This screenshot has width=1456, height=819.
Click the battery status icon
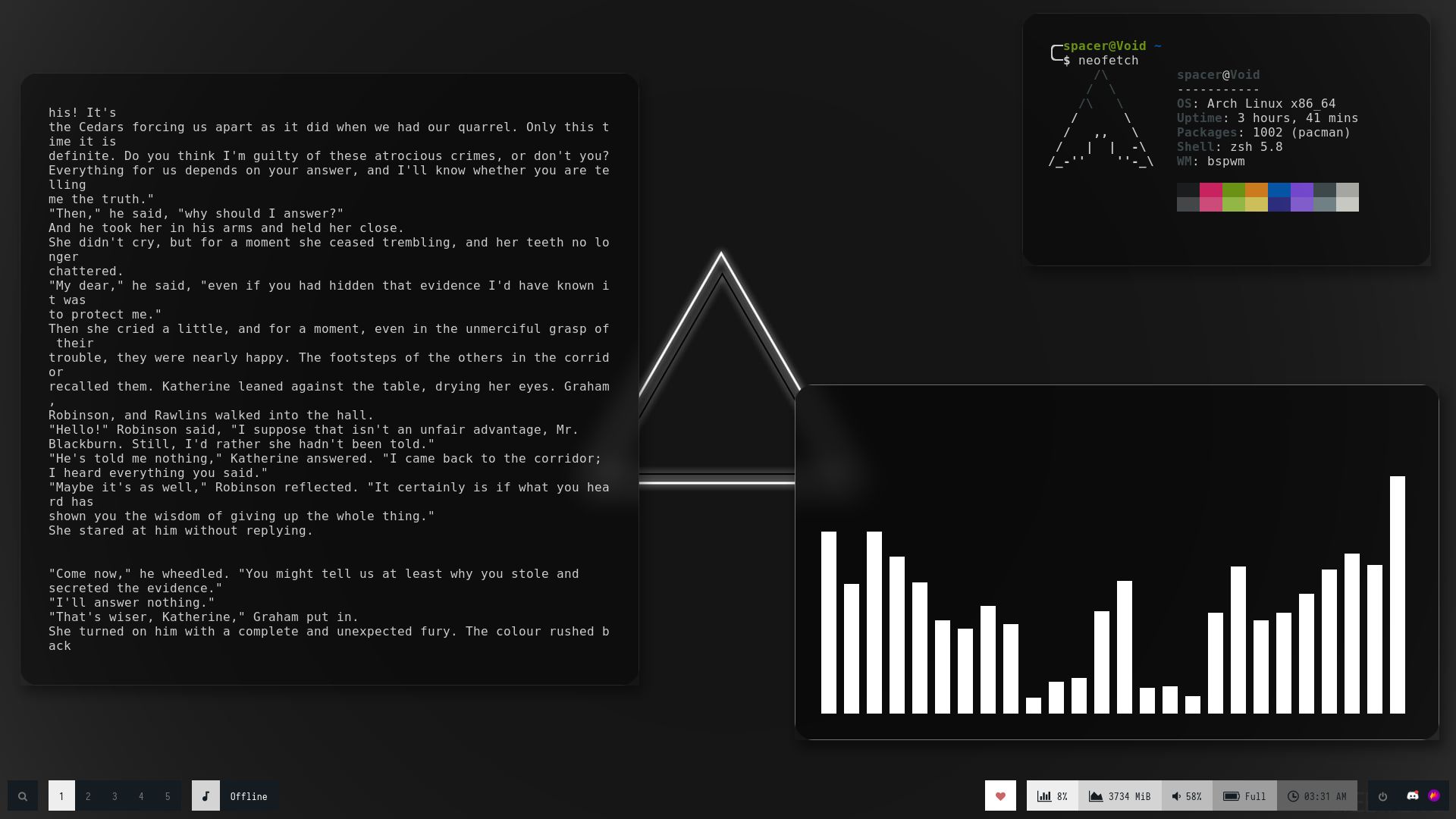tap(1232, 796)
